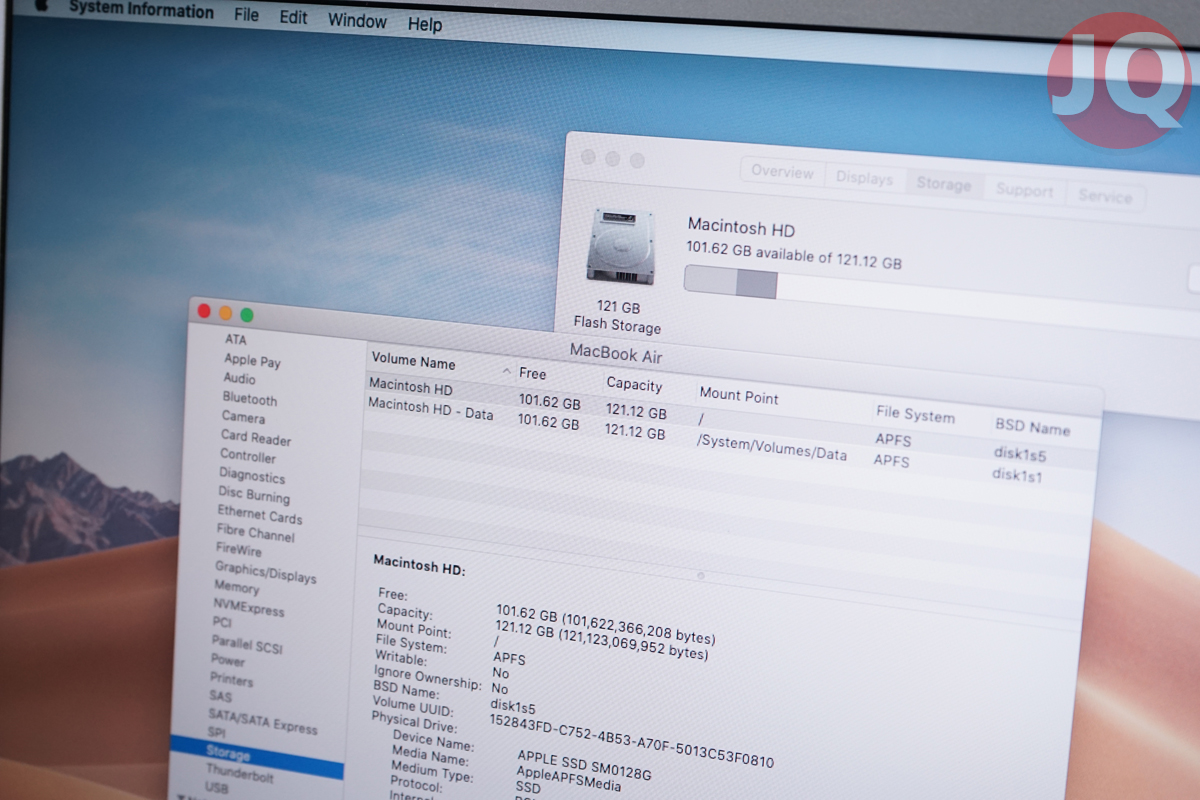Select Controller in the sidebar
The width and height of the screenshot is (1200, 800).
tap(248, 456)
